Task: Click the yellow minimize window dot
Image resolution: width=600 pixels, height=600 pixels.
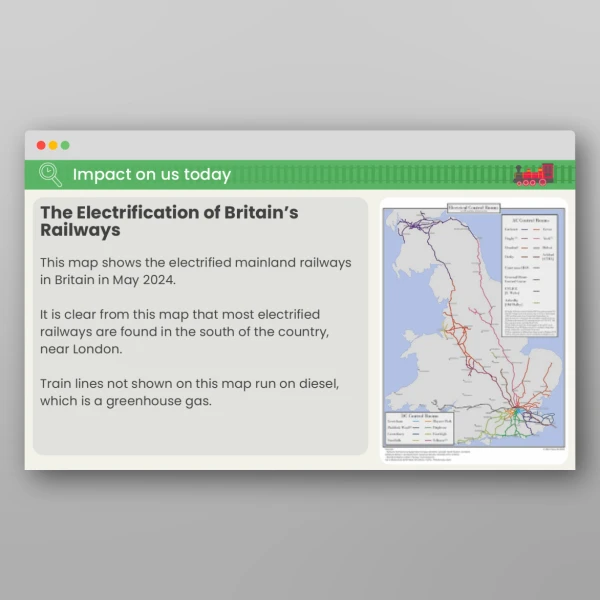Action: click(x=53, y=145)
